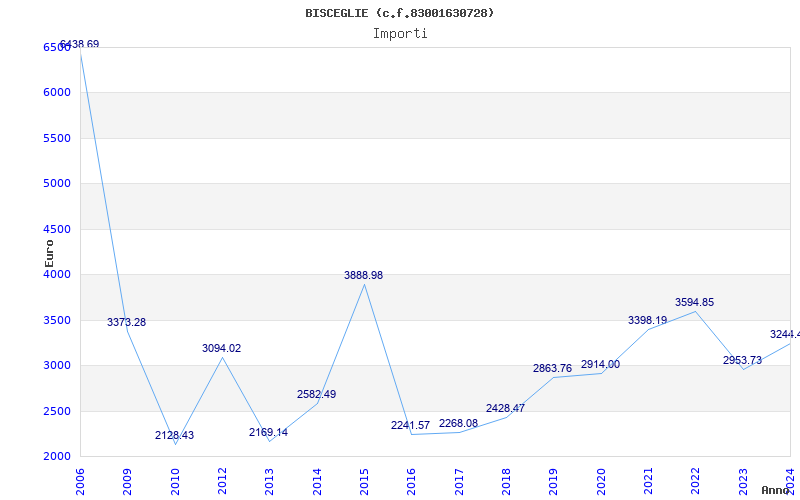Viewport: 800px width, 500px height.
Task: Select the 2018 x-axis year label
Action: coord(506,482)
